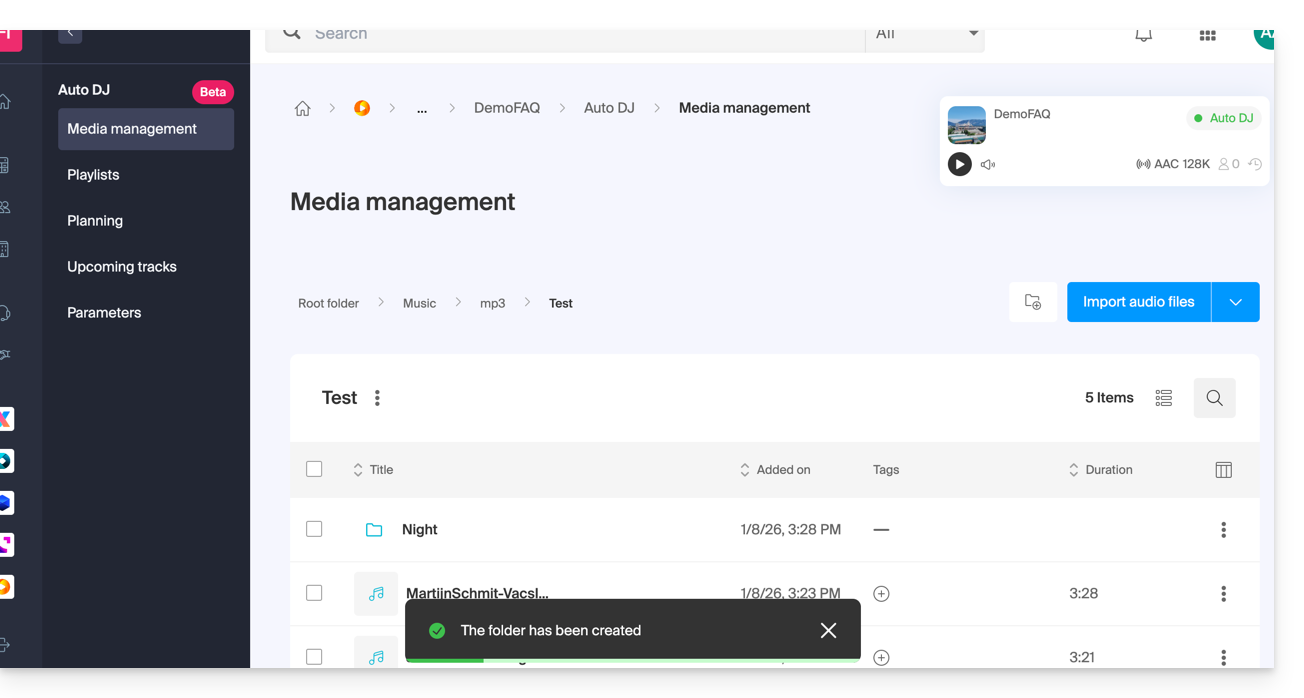Click the create new folder icon
The height and width of the screenshot is (698, 1304).
[x=1033, y=302]
